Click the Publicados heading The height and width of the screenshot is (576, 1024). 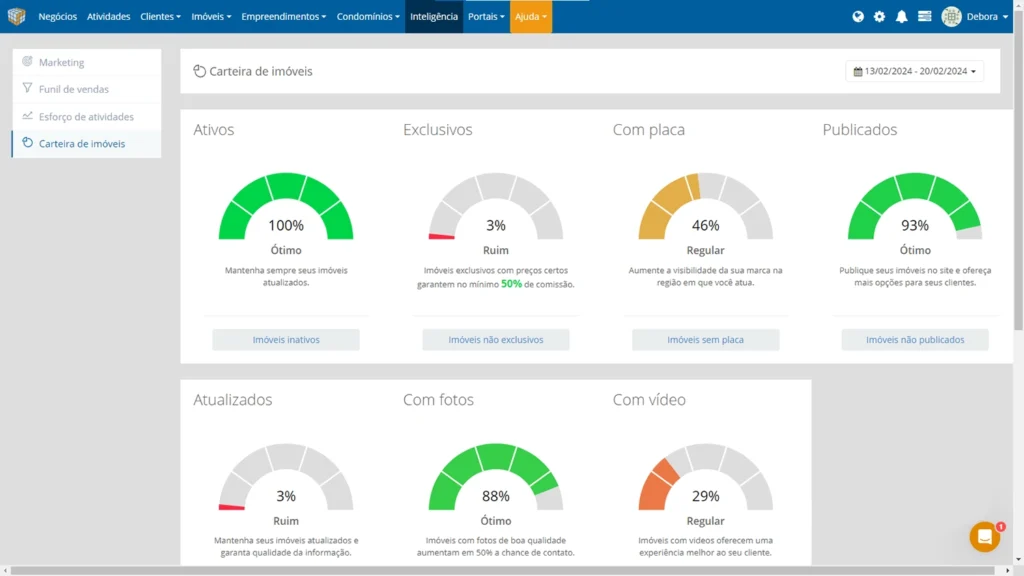point(859,129)
